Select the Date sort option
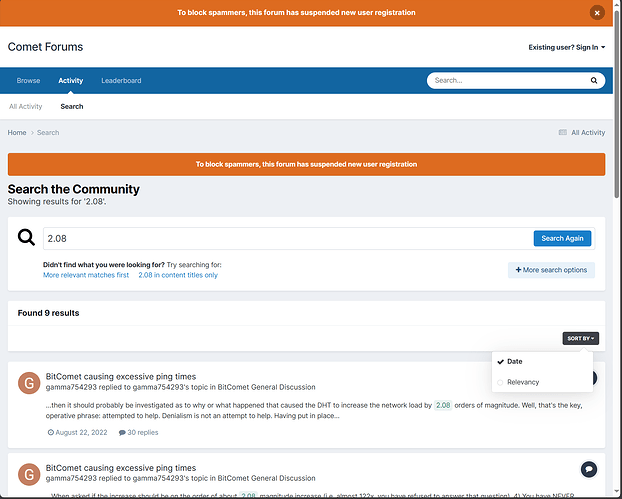This screenshot has width=622, height=499. [x=514, y=361]
